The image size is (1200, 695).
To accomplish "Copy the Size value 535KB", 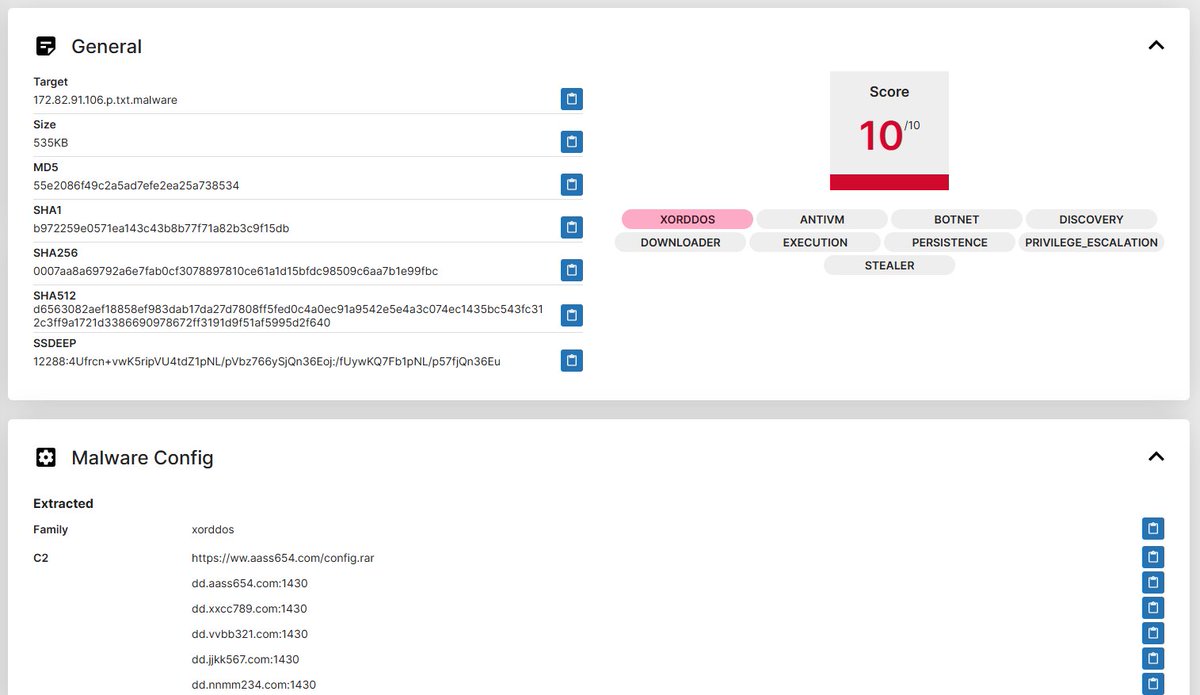I will click(571, 142).
